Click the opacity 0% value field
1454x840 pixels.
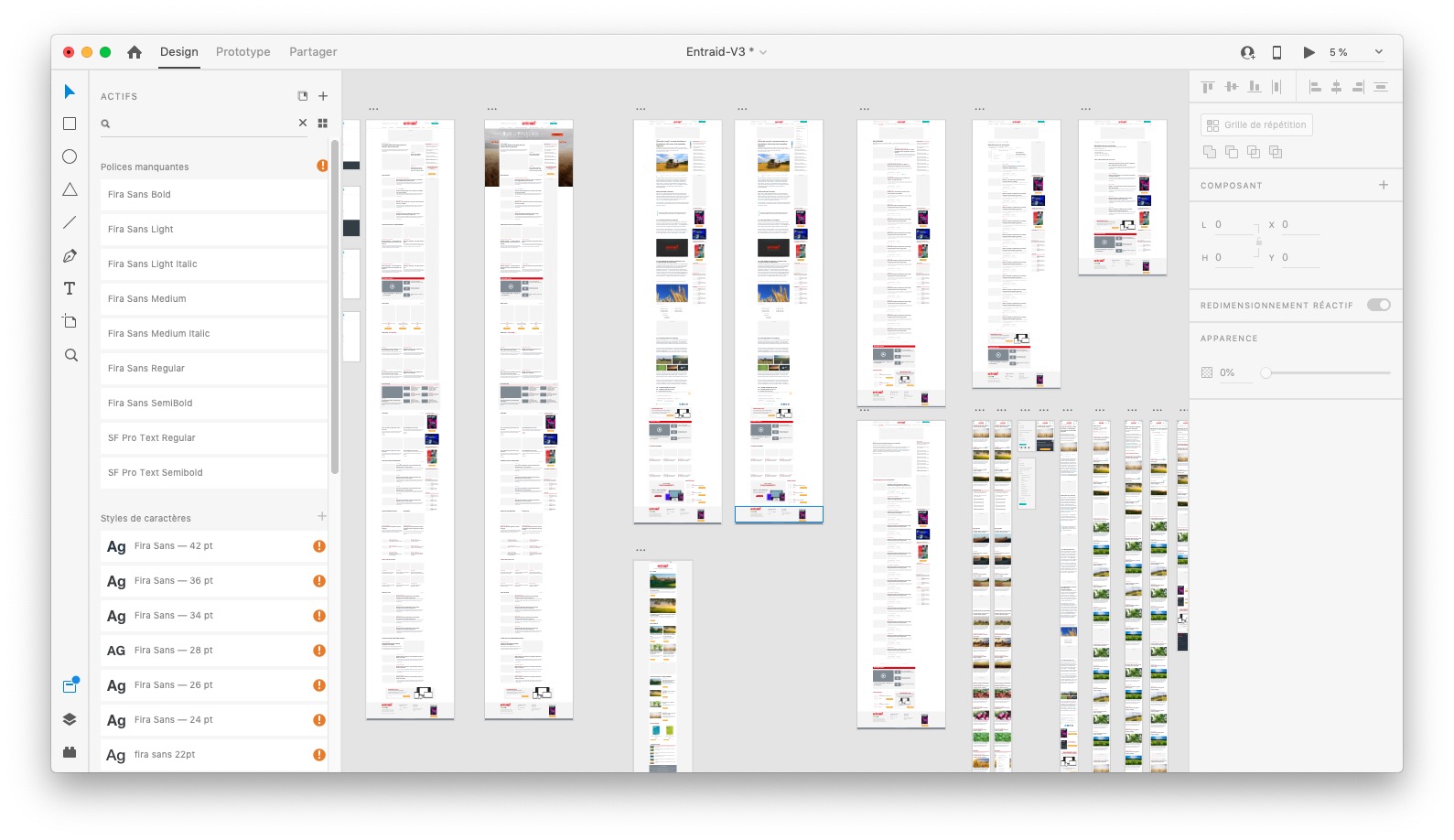coord(1235,372)
